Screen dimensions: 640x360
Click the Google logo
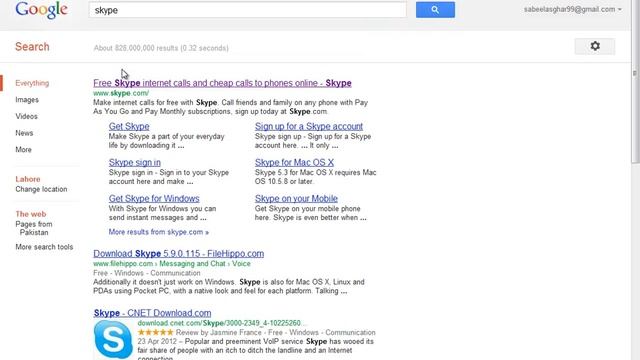click(x=41, y=10)
